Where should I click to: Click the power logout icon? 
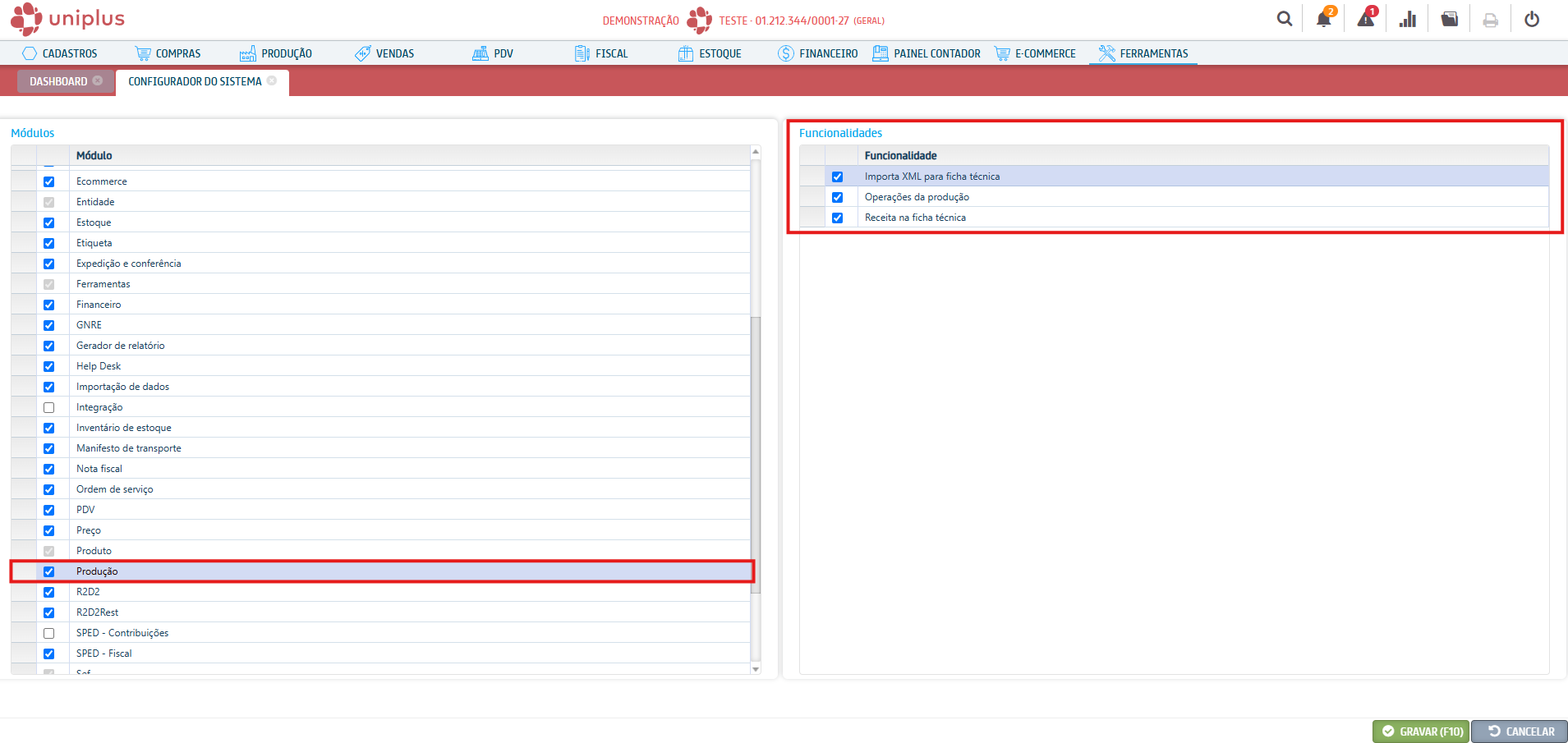[1532, 19]
